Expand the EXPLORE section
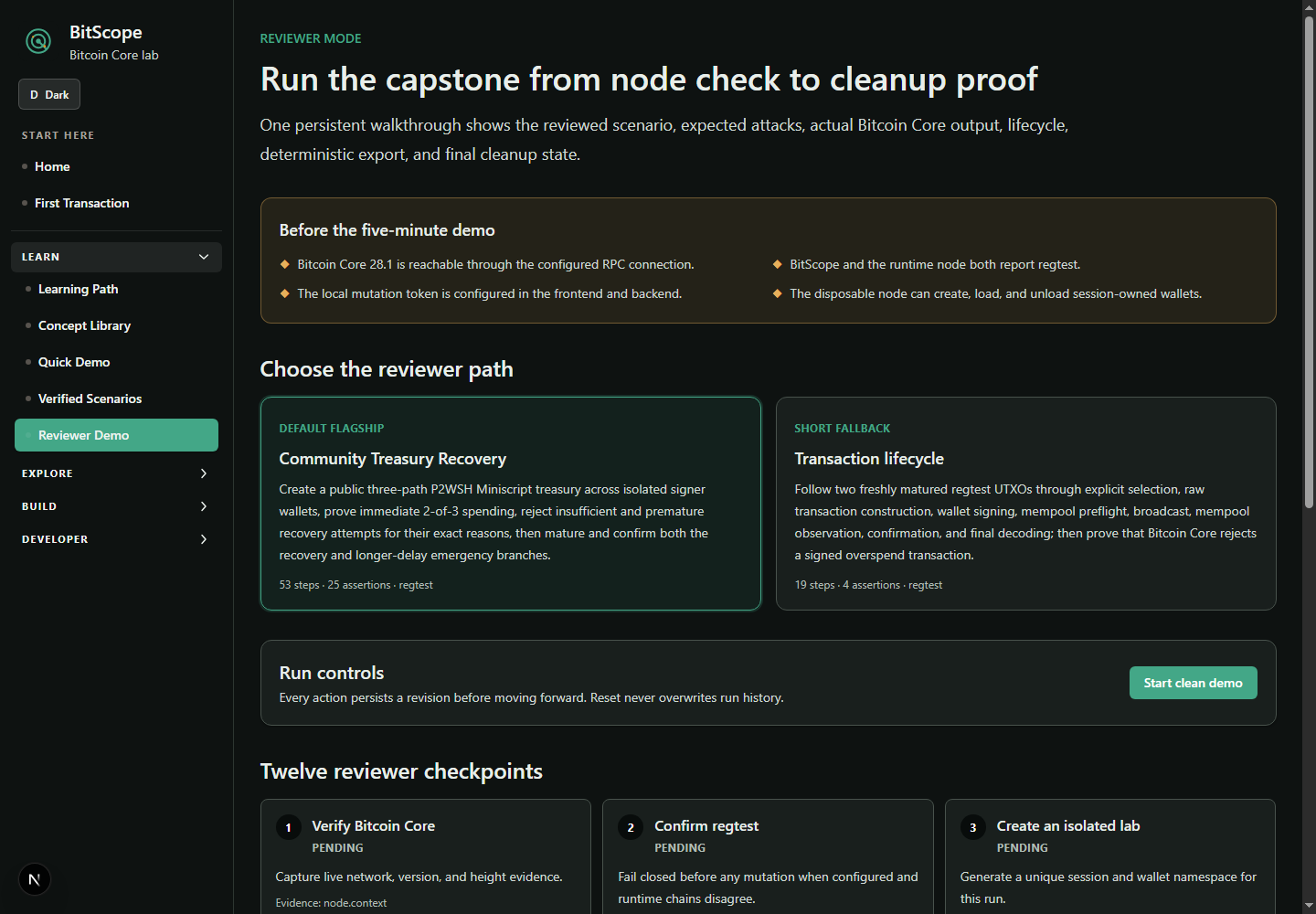Image resolution: width=1316 pixels, height=914 pixels. point(116,473)
